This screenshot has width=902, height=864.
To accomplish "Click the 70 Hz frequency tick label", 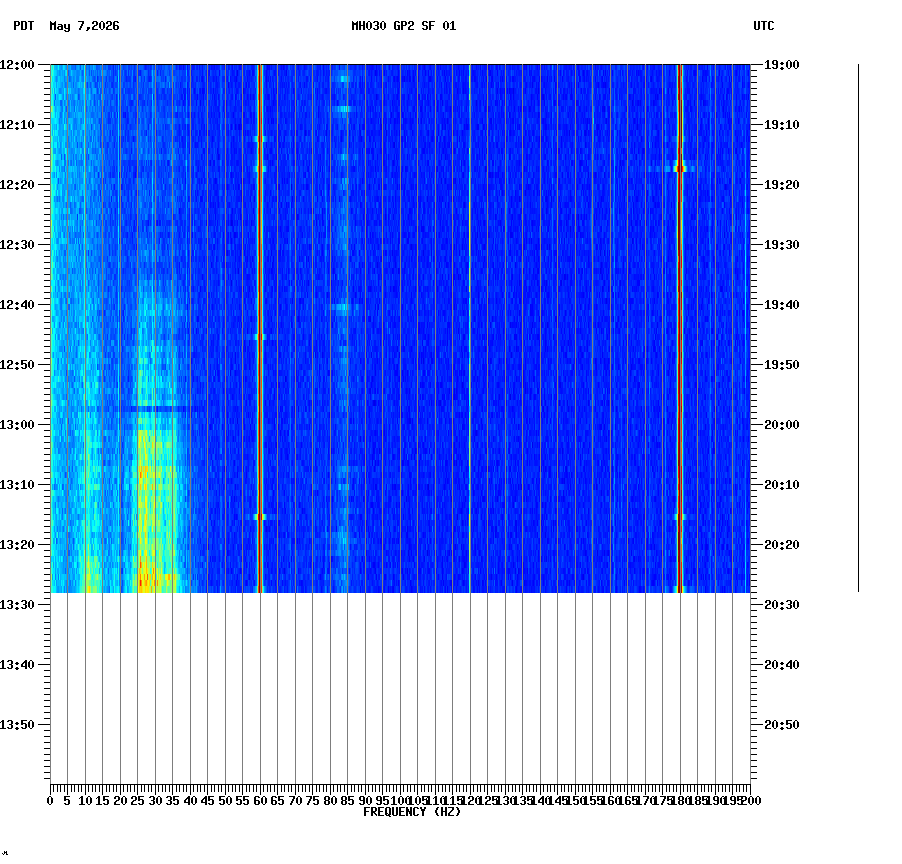I will pos(295,801).
